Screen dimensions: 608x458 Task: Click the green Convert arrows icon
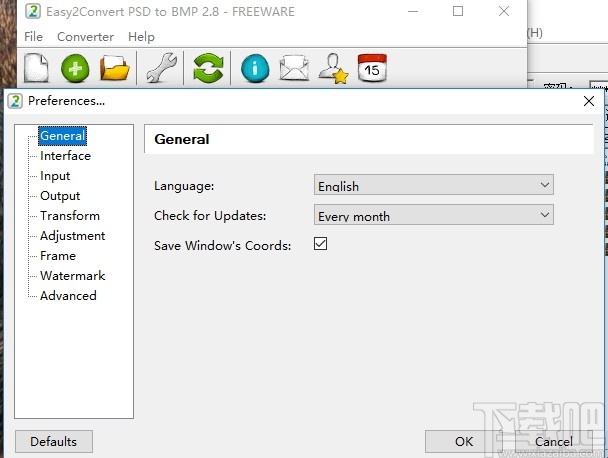pos(208,68)
